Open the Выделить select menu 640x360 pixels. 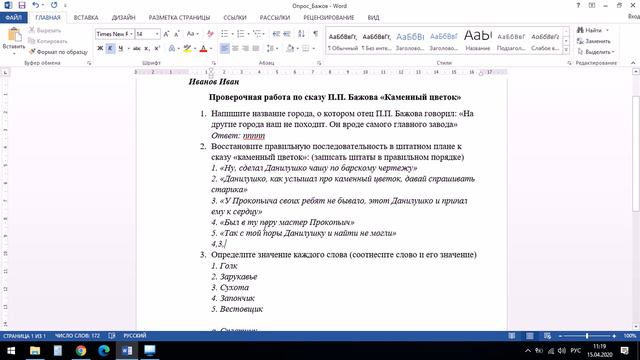(596, 52)
